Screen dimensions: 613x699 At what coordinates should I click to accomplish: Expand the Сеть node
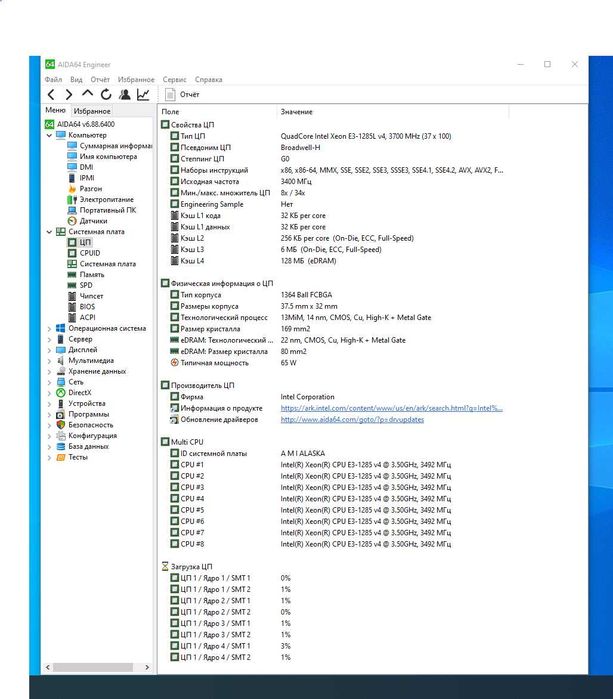[49, 382]
